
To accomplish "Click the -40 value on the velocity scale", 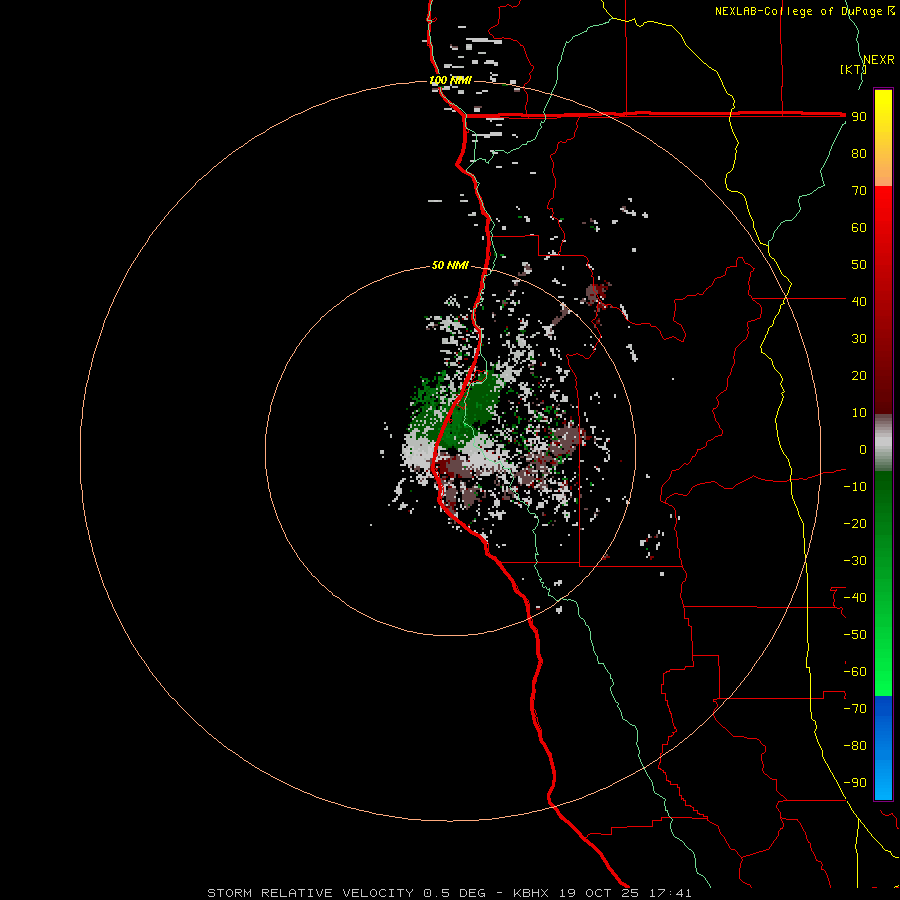I will 855,598.
